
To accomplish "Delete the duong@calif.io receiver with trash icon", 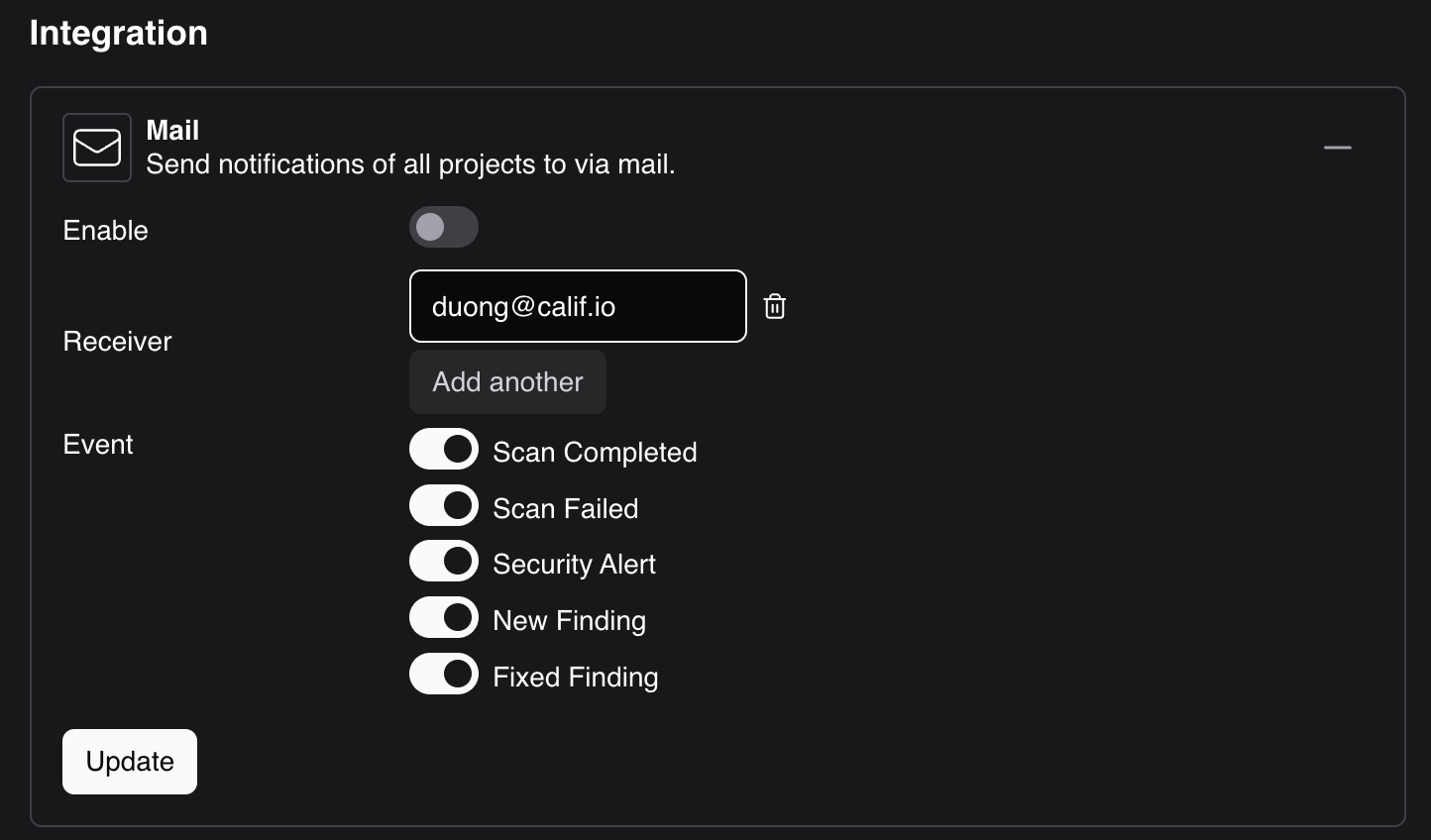I will click(x=775, y=306).
